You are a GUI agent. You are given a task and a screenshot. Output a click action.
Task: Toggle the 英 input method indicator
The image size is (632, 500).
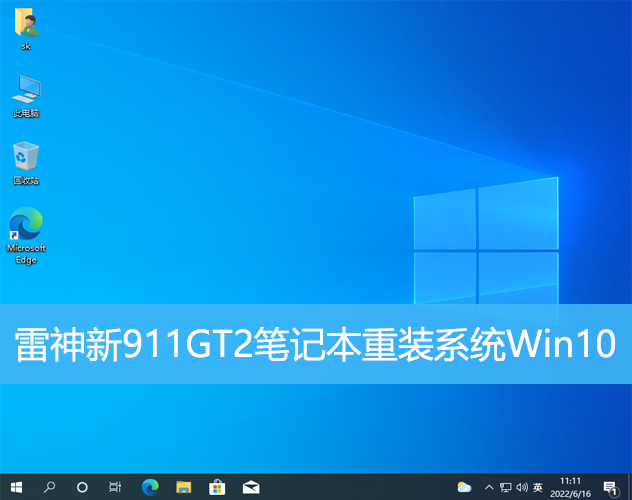coord(538,487)
